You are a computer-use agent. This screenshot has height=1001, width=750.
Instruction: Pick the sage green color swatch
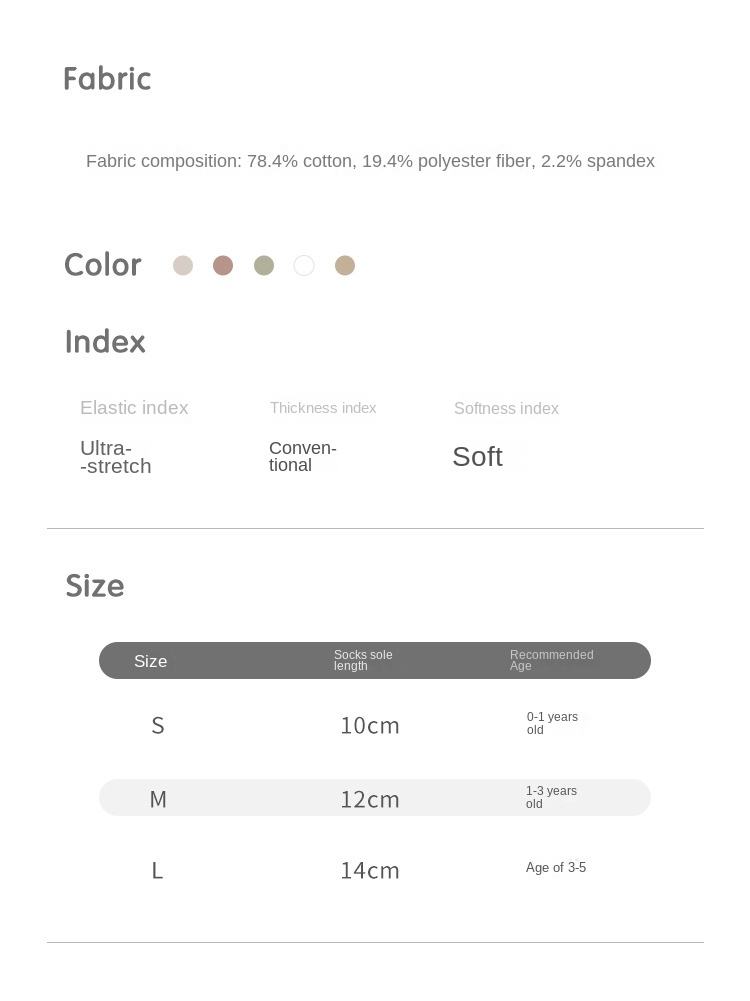pos(264,265)
